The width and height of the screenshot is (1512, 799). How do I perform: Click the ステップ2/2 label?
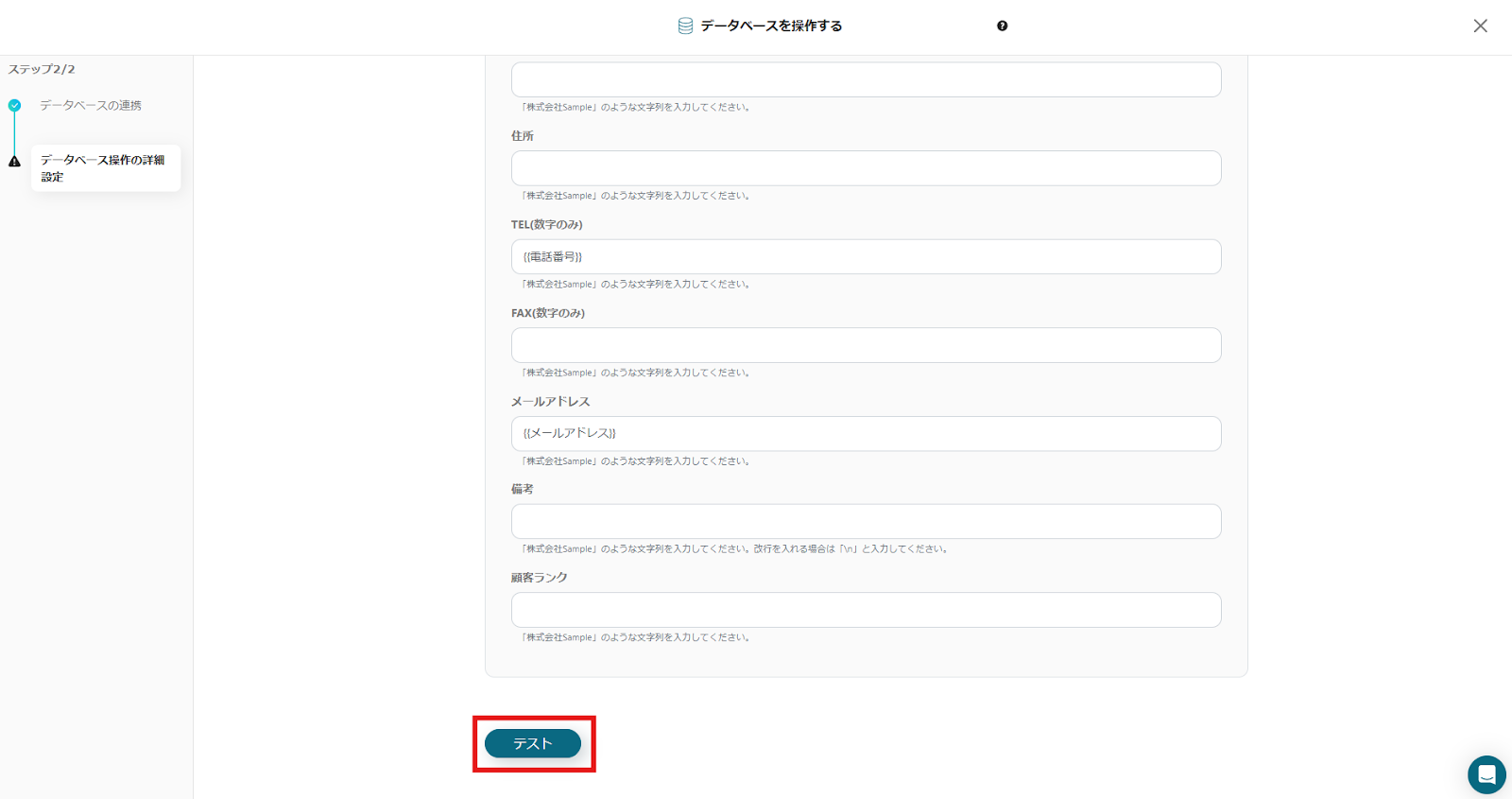tap(42, 69)
